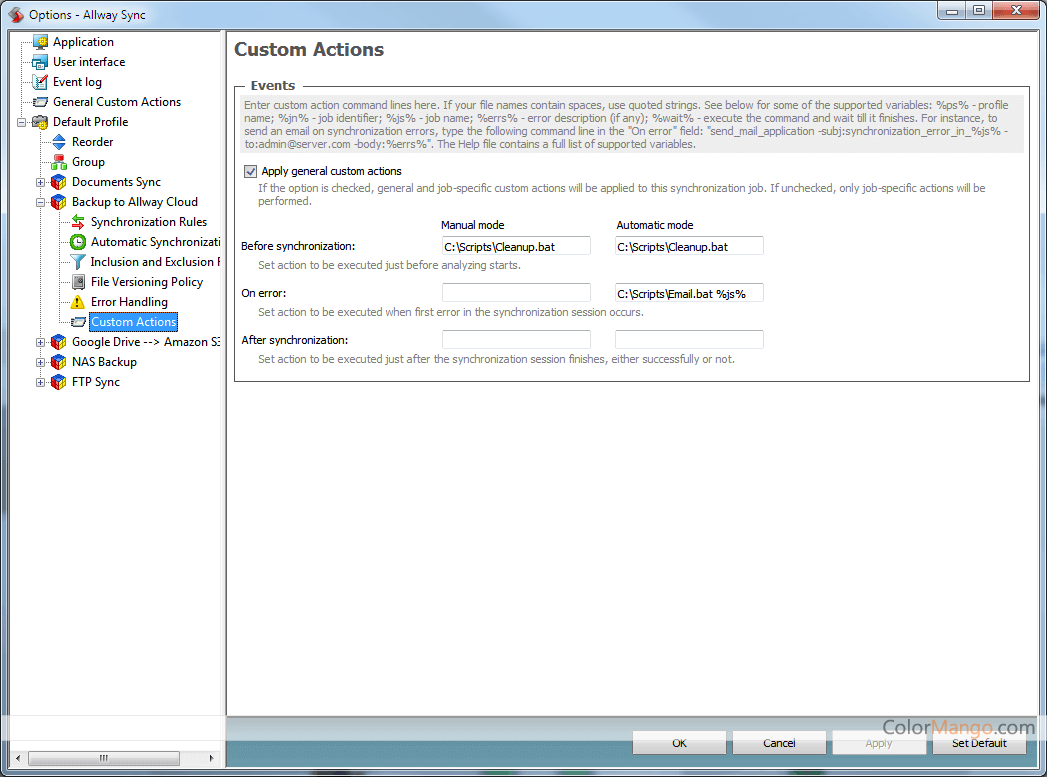Select General Custom Actions
The image size is (1047, 777).
coord(117,102)
